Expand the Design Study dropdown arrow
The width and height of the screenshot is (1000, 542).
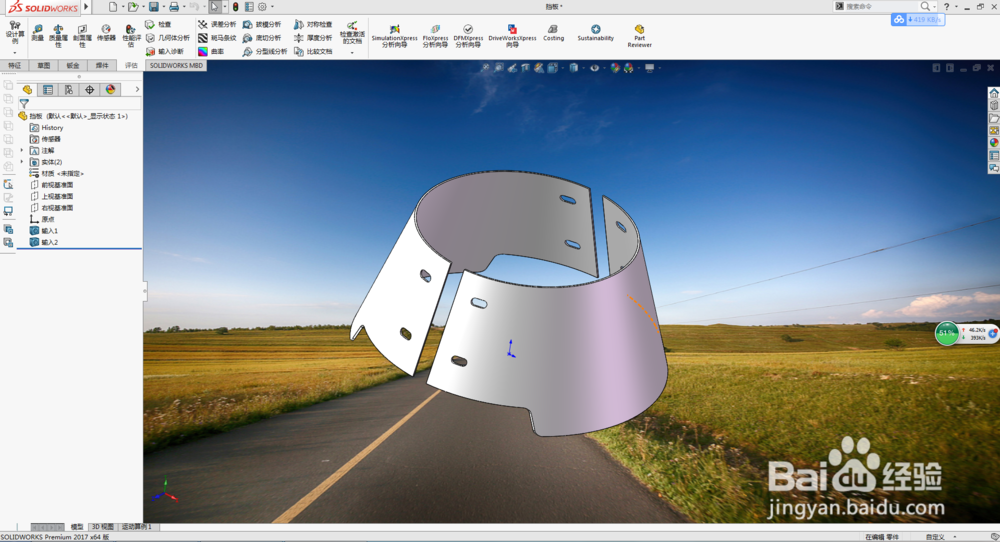15,52
